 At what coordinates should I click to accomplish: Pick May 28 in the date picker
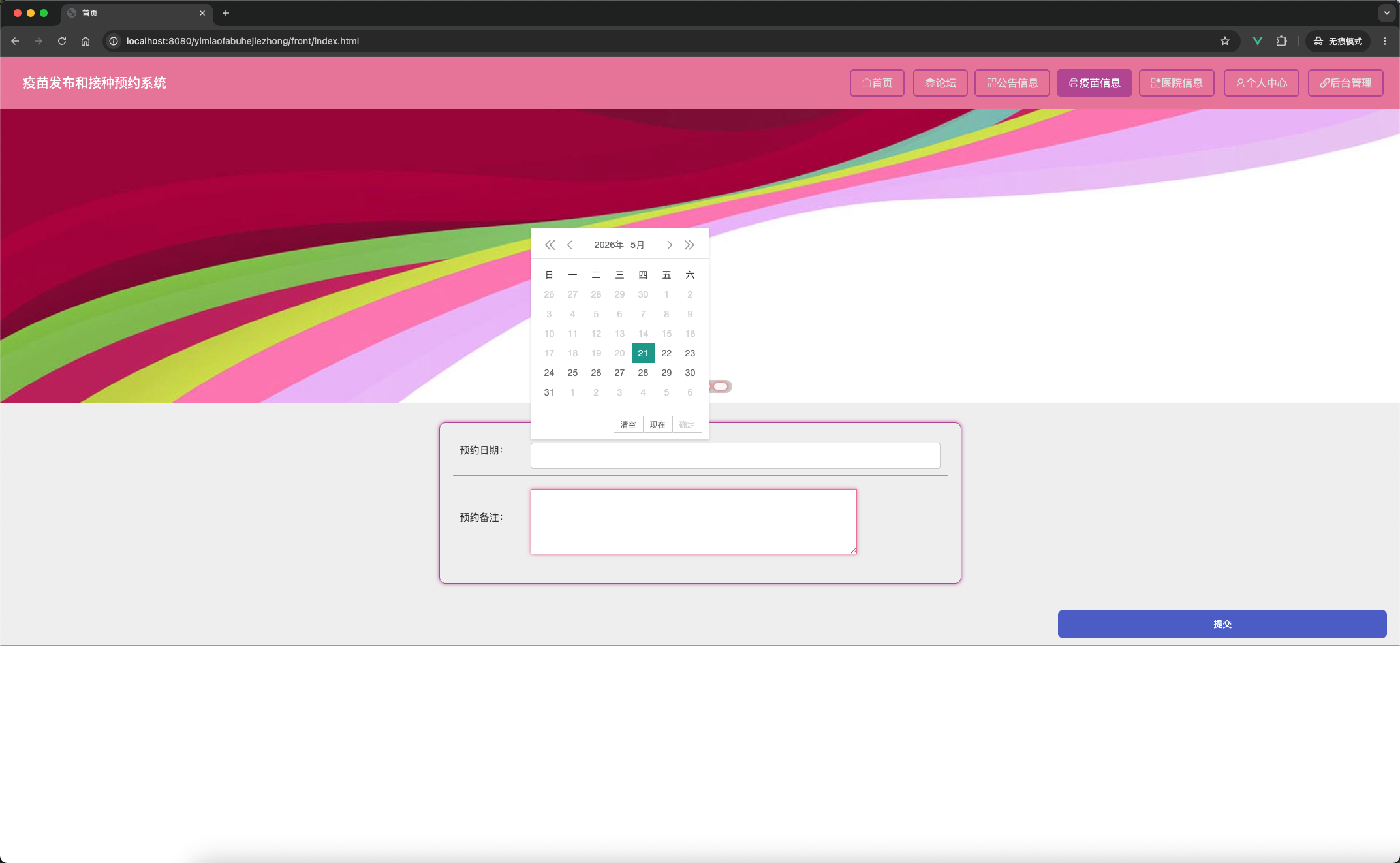click(643, 373)
